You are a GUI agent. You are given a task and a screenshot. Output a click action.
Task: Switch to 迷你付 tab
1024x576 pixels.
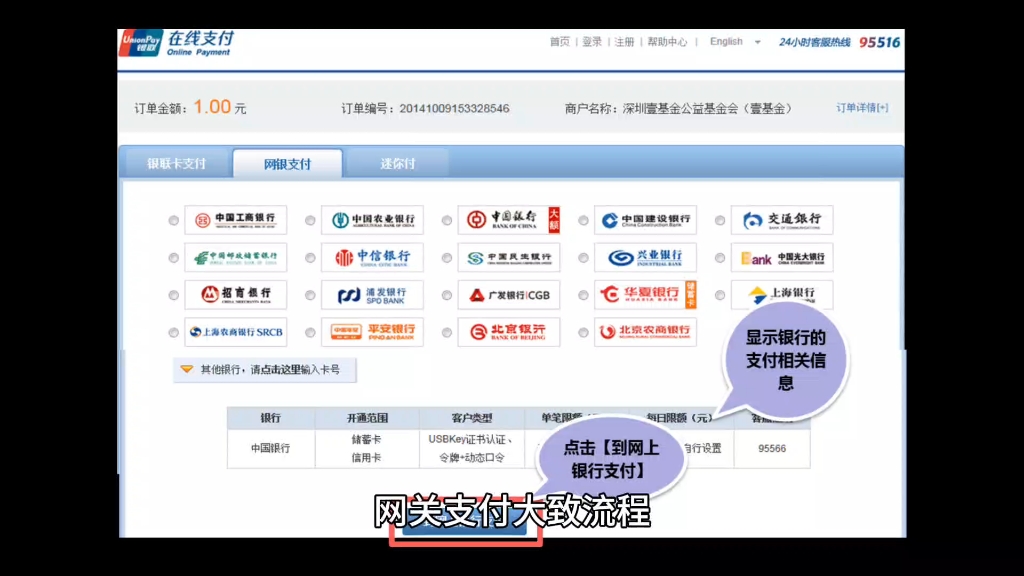[397, 163]
